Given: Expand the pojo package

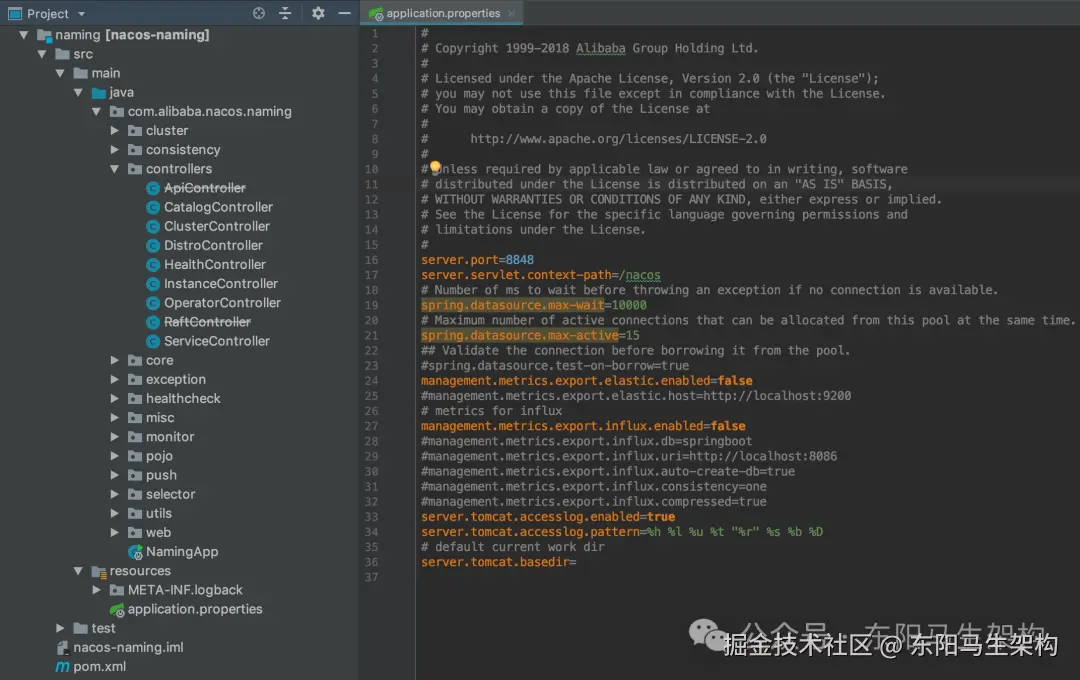Looking at the screenshot, I should coord(114,456).
